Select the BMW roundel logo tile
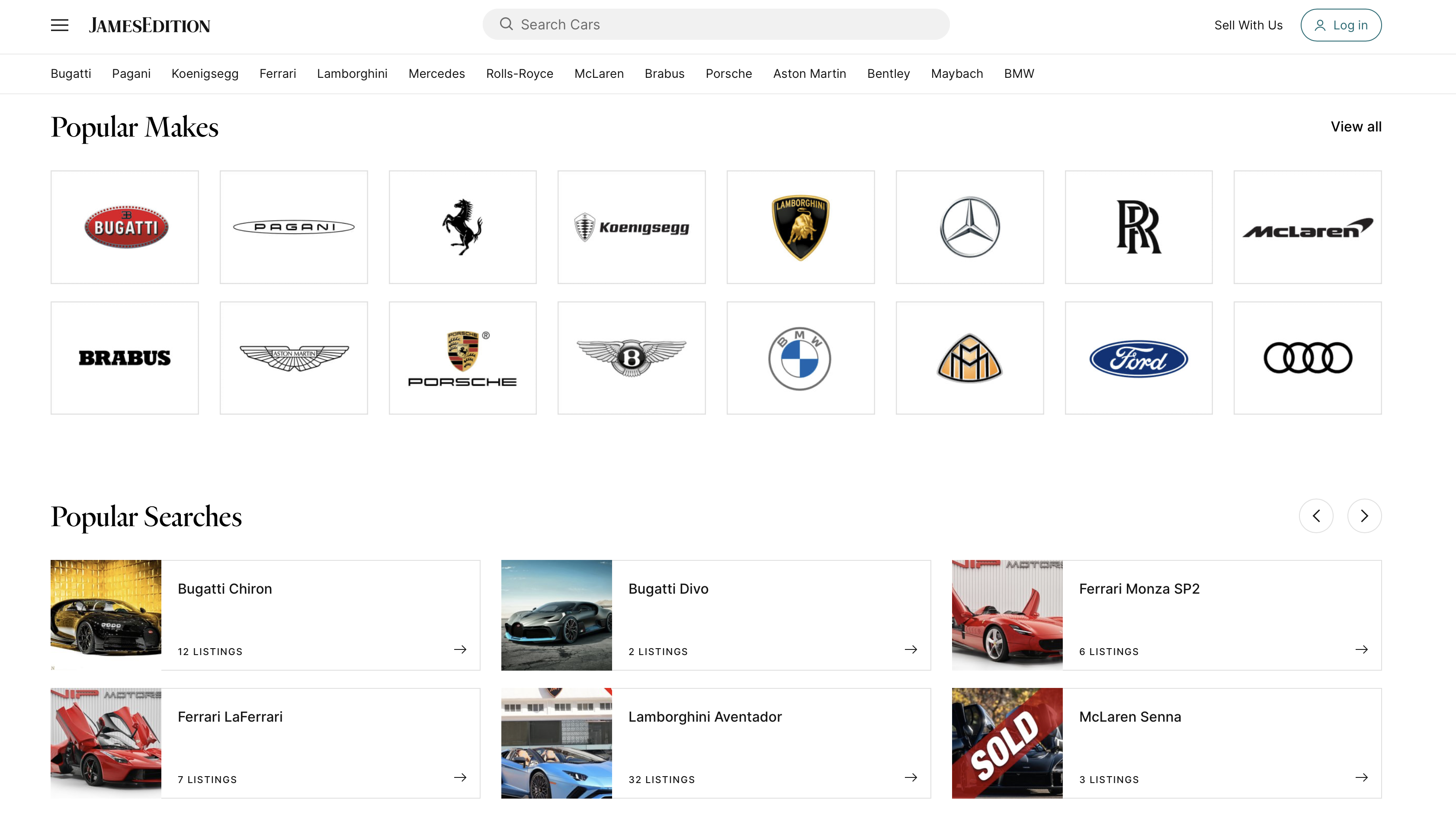This screenshot has height=825, width=1456. (x=800, y=358)
